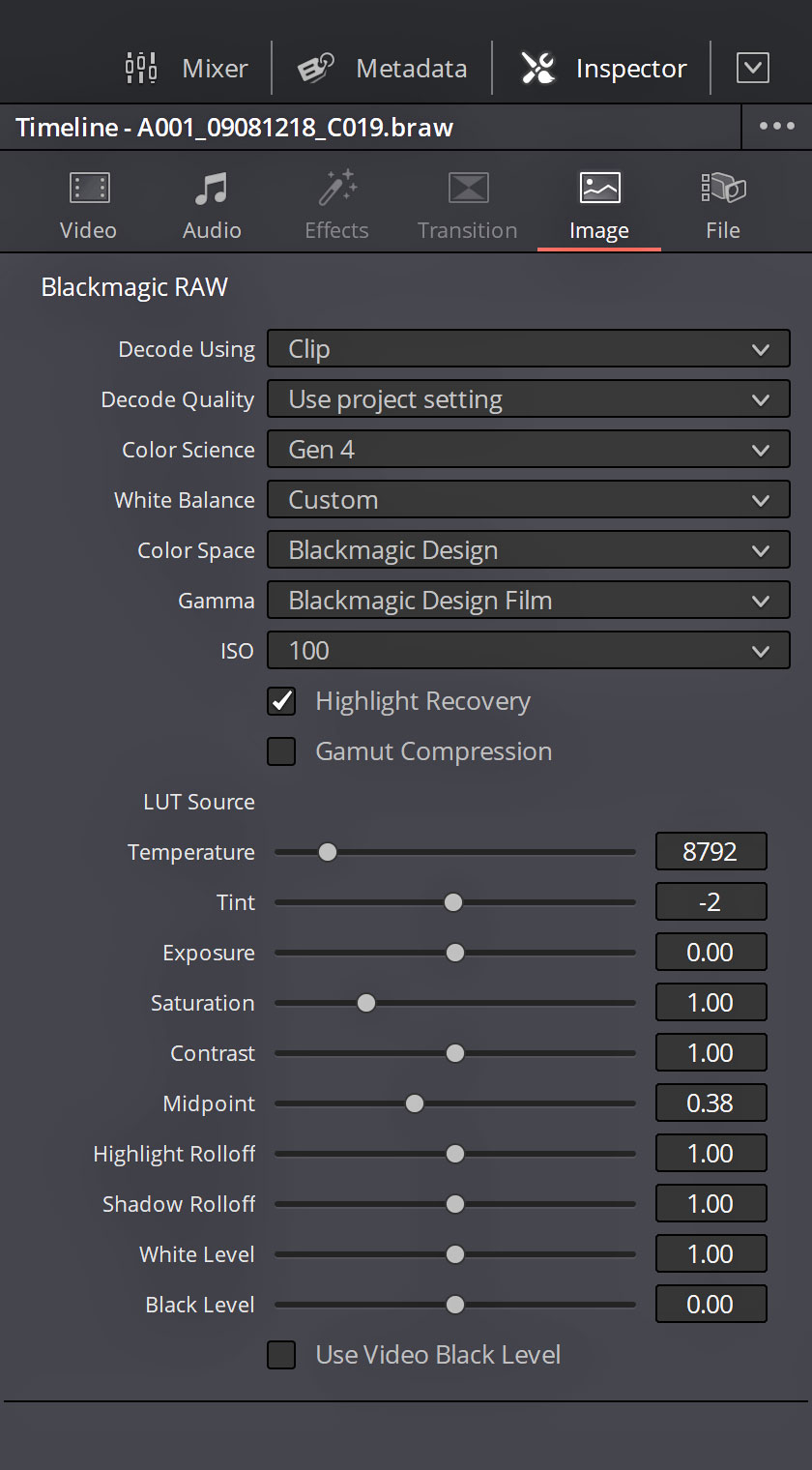Click the Exposure slider handle

click(454, 953)
